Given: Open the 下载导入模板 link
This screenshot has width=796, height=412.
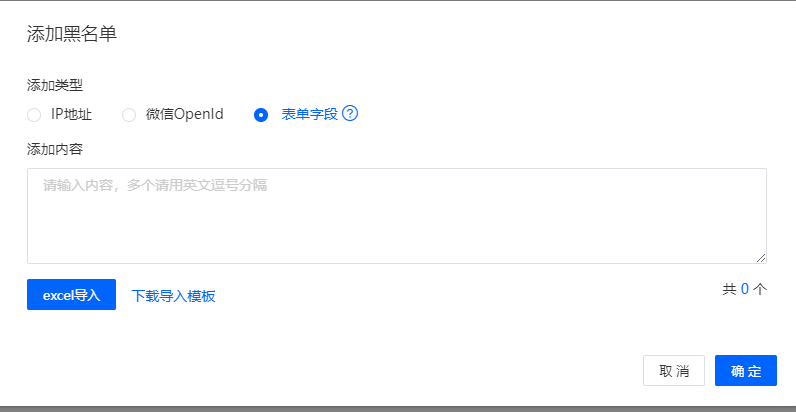Looking at the screenshot, I should pyautogui.click(x=173, y=296).
